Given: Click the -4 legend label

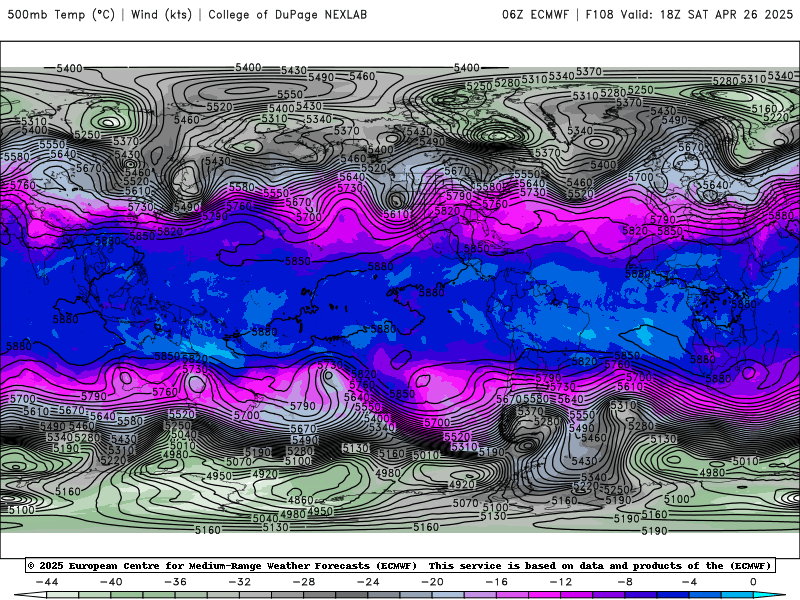Looking at the screenshot, I should tap(690, 582).
